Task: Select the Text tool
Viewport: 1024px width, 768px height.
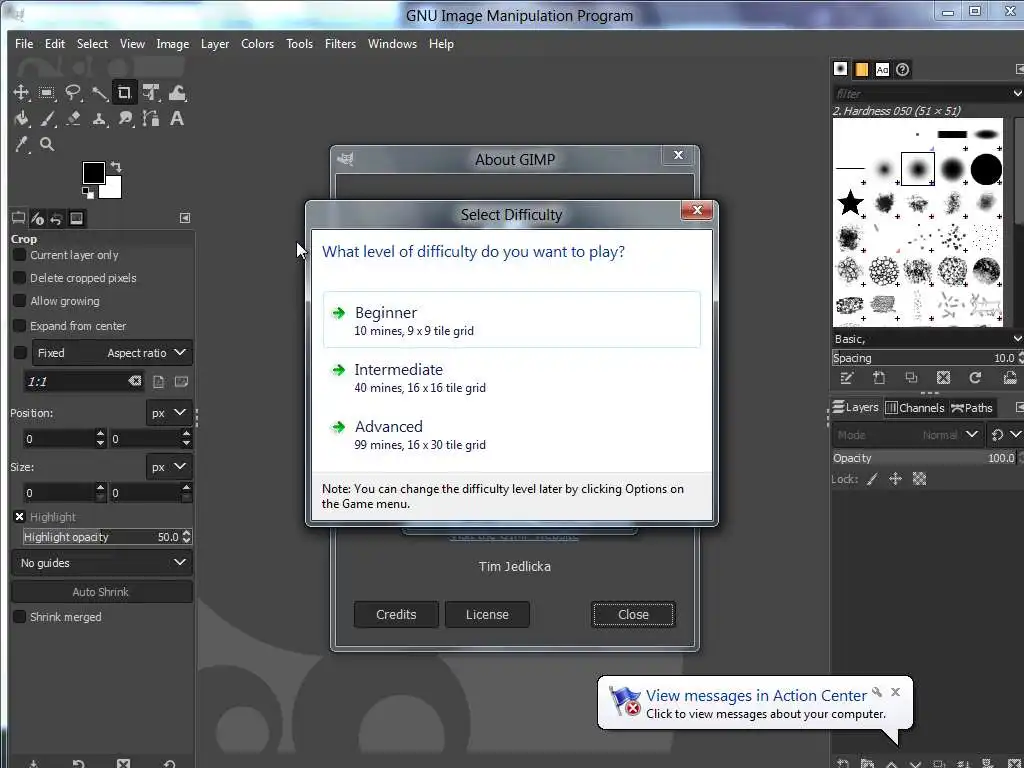Action: pyautogui.click(x=177, y=119)
